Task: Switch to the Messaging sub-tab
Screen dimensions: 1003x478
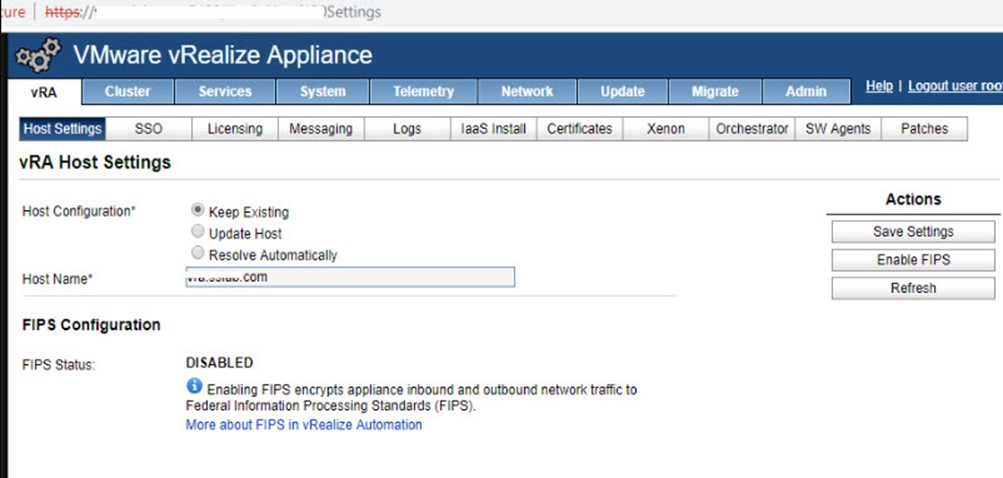Action: click(x=321, y=129)
